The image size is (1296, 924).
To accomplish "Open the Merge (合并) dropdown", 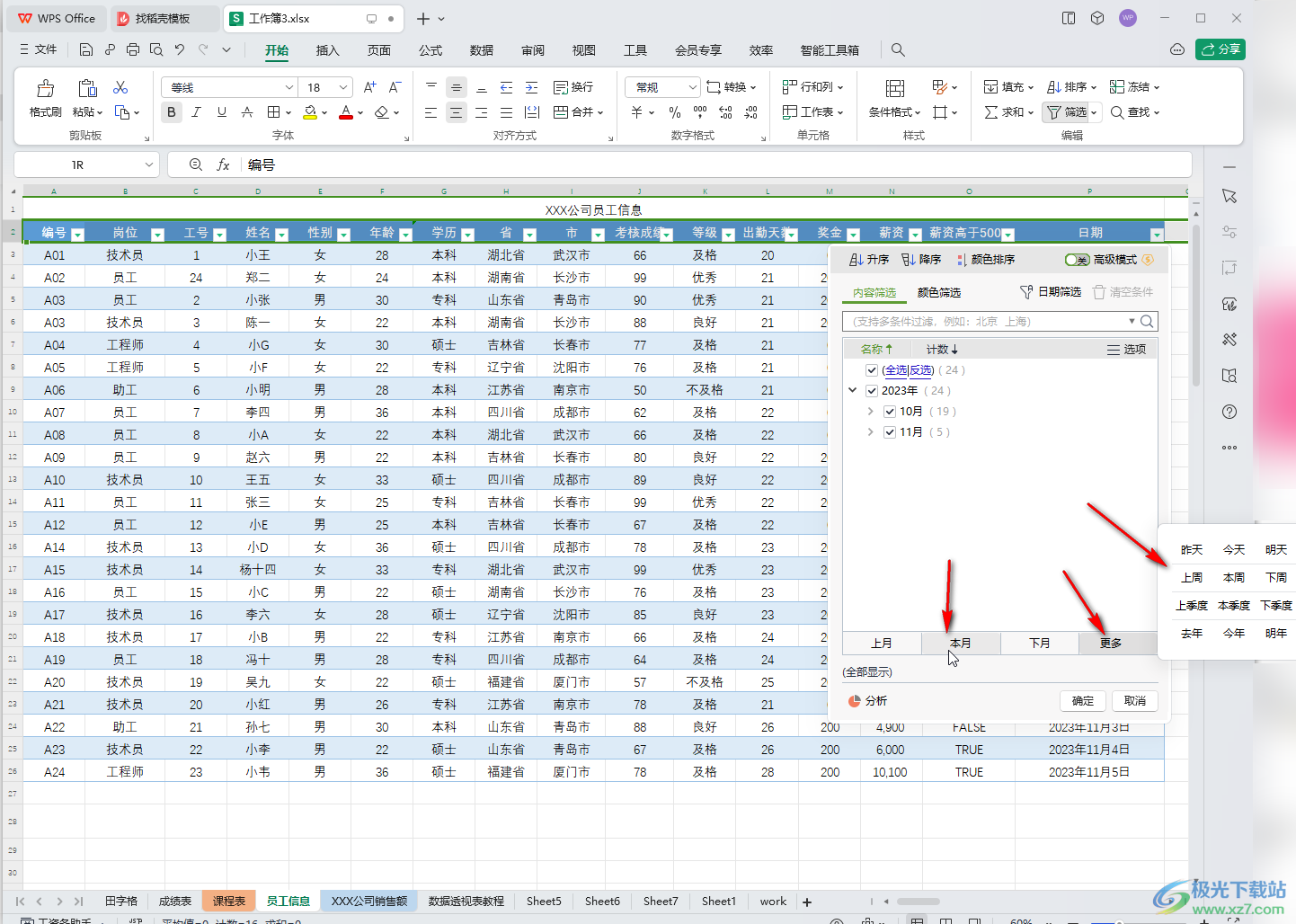I will tap(600, 112).
